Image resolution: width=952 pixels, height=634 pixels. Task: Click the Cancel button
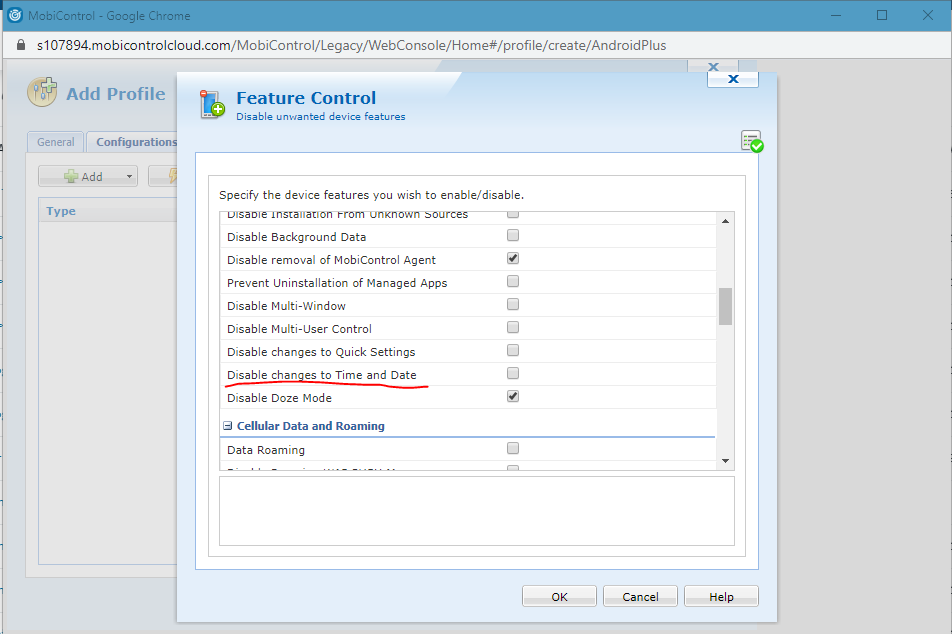pyautogui.click(x=640, y=596)
